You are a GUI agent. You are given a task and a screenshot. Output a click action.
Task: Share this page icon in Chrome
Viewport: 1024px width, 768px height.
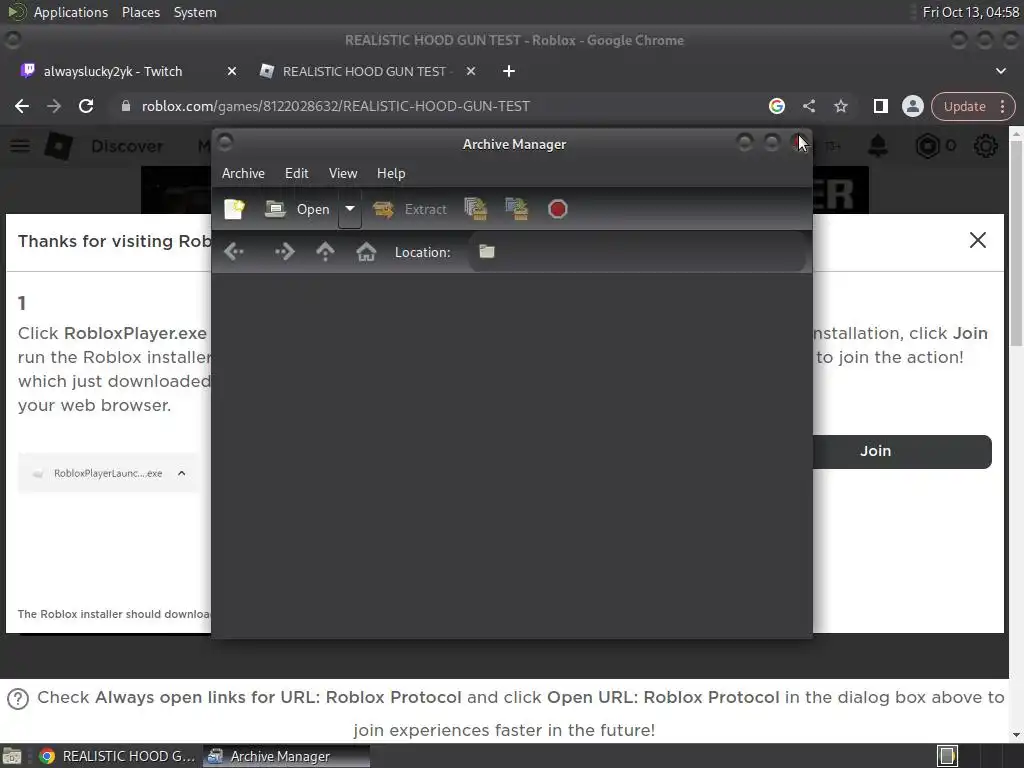808,106
